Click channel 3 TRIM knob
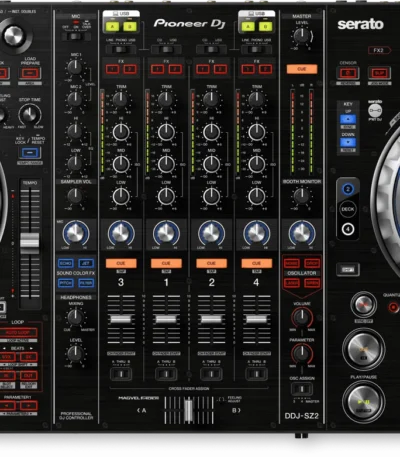400x457 pixels. 121,99
